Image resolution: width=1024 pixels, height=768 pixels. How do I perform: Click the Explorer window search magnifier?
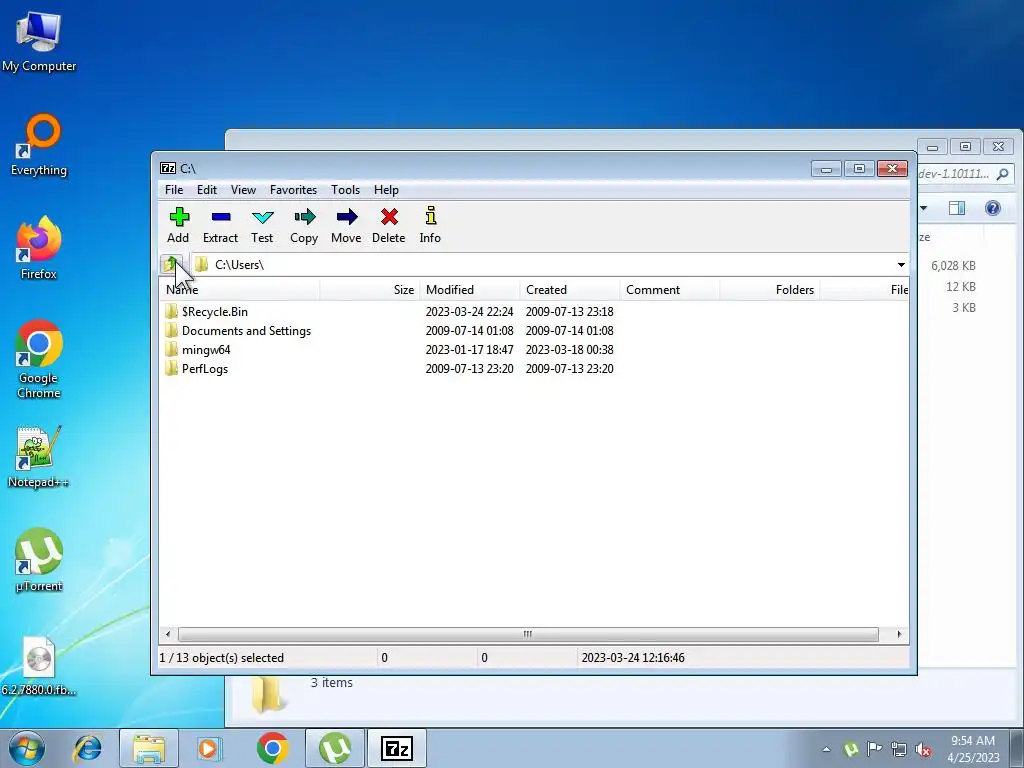[1003, 174]
